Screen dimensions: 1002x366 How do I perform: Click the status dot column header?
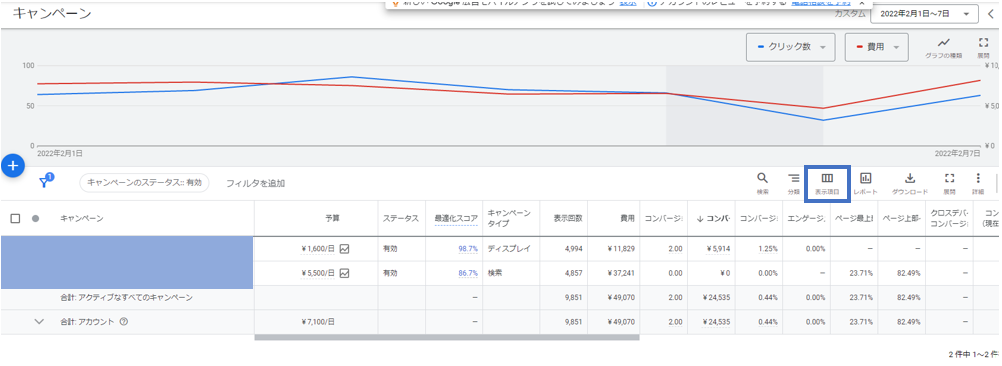pyautogui.click(x=36, y=218)
